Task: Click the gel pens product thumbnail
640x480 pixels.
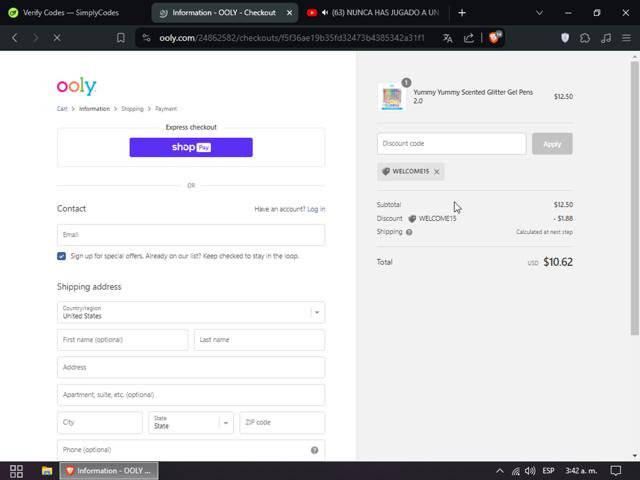Action: coord(392,97)
